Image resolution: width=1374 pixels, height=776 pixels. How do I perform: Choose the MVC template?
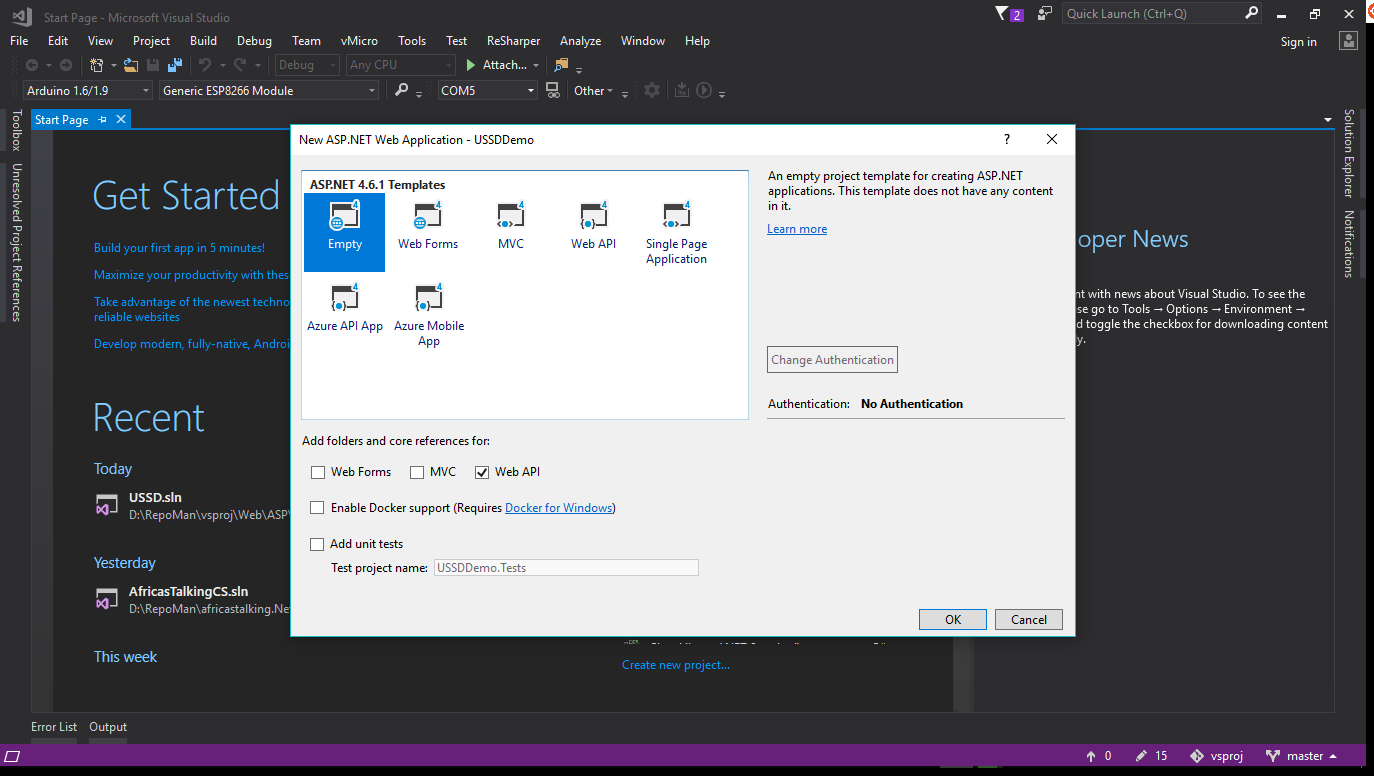tap(511, 225)
